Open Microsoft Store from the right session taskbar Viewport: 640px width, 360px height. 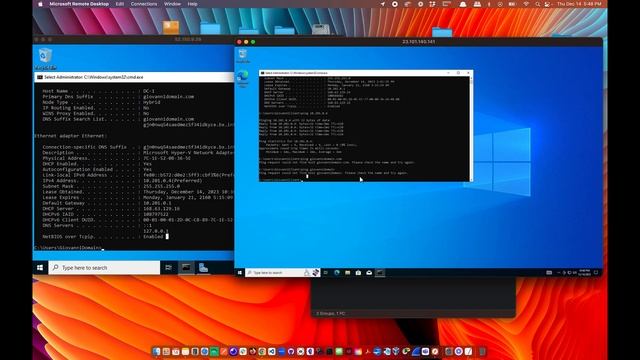(x=358, y=273)
